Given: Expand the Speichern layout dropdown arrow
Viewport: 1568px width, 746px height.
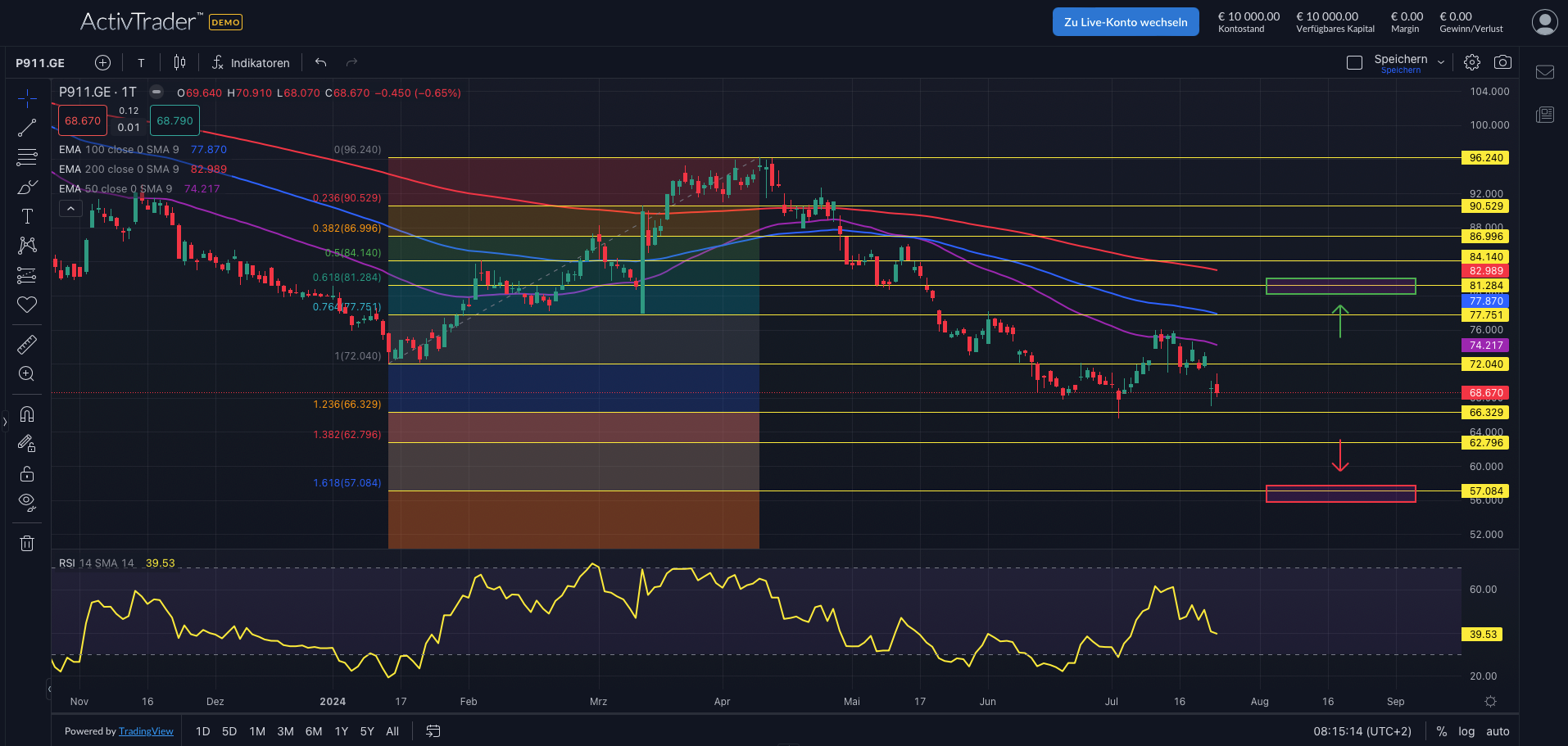Looking at the screenshot, I should 1441,62.
